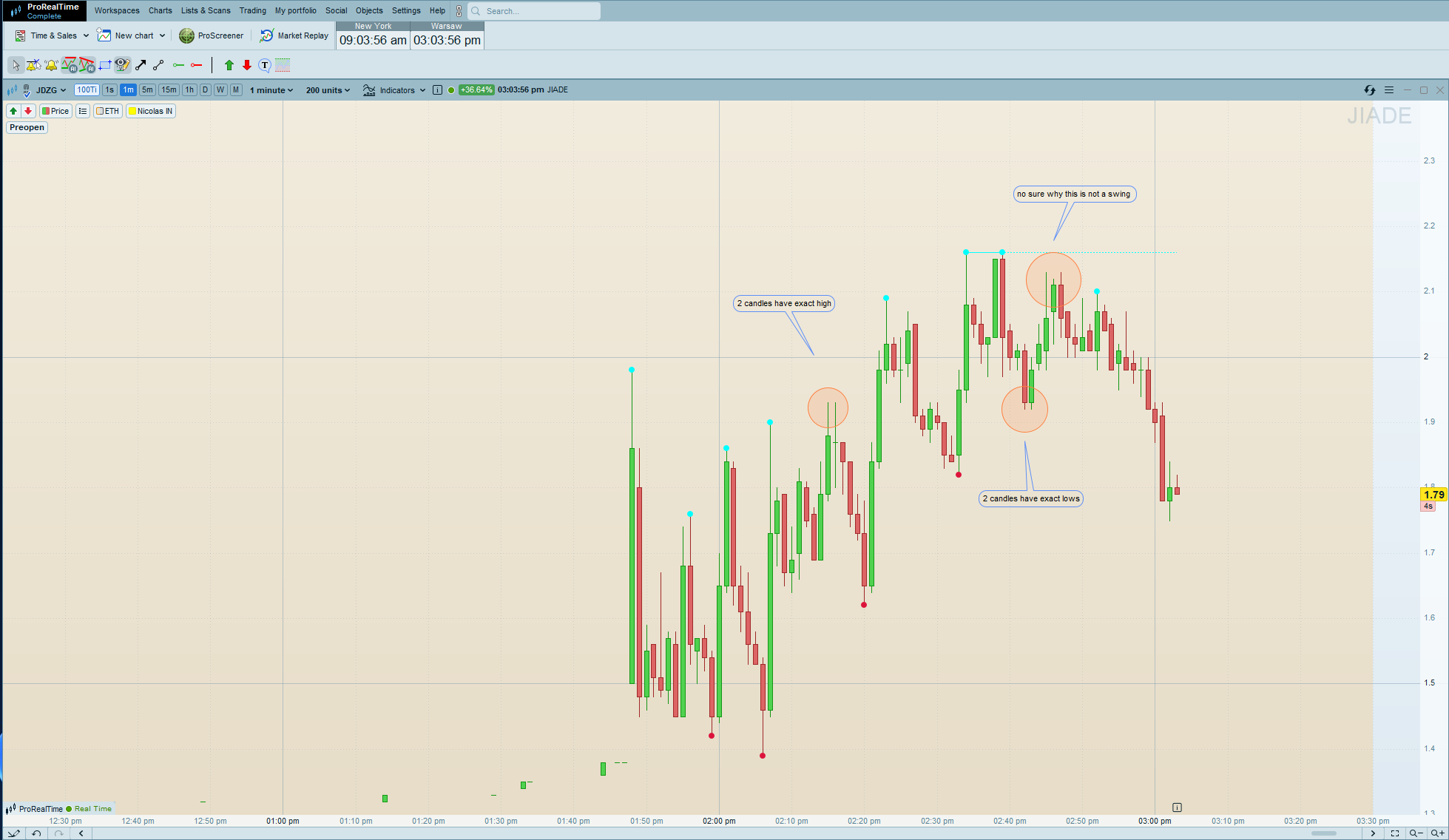Click the zoom-in magnifier at bottom right
Viewport: 1449px width, 840px height.
[1436, 833]
